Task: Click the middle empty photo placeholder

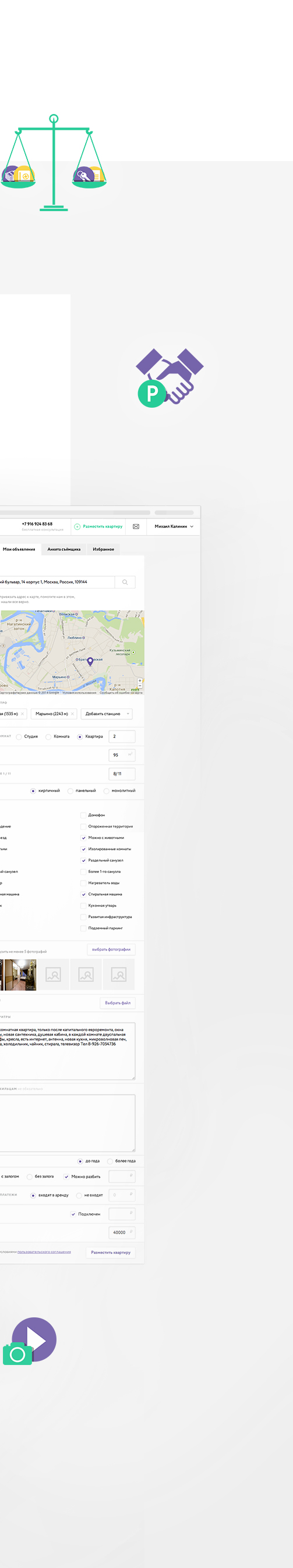Action: (86, 975)
